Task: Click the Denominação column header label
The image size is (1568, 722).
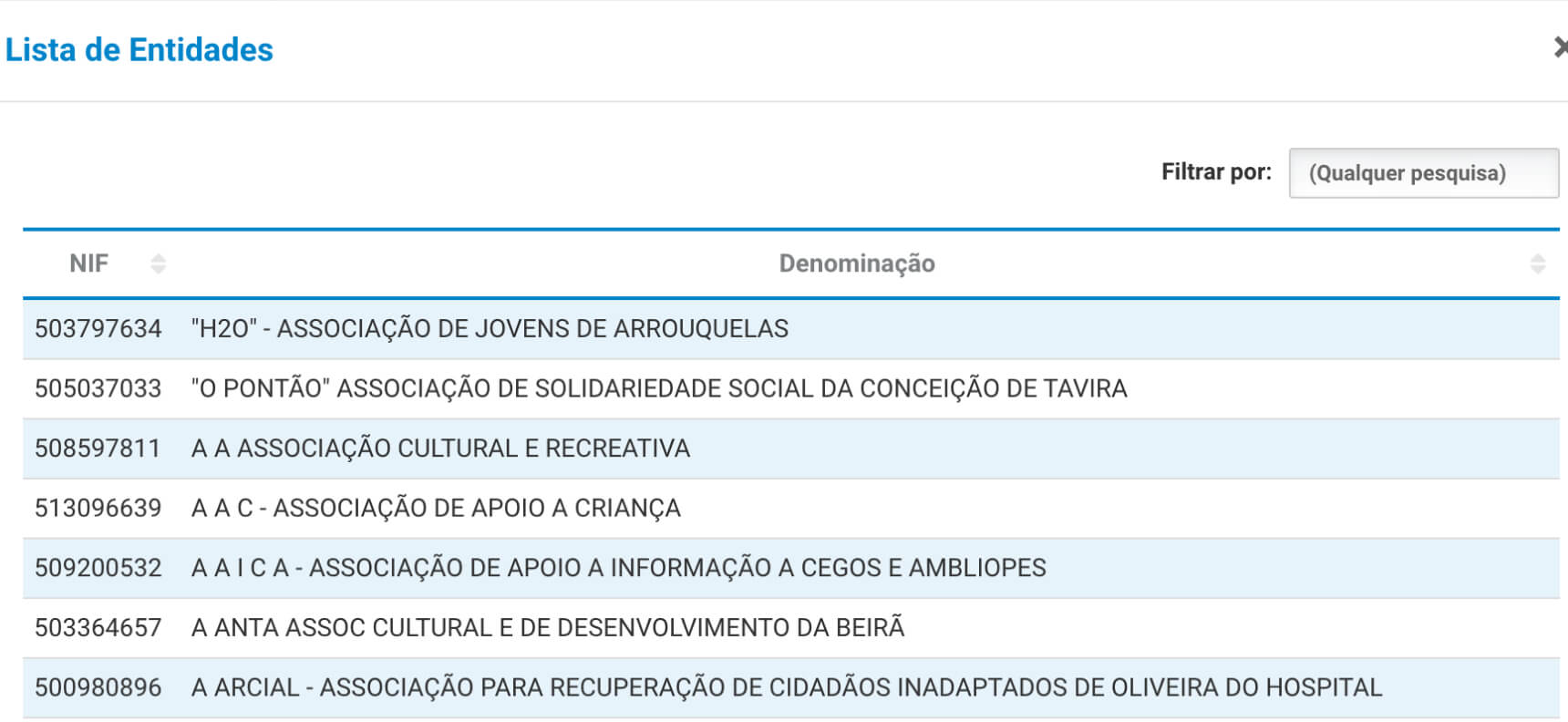Action: pyautogui.click(x=856, y=264)
